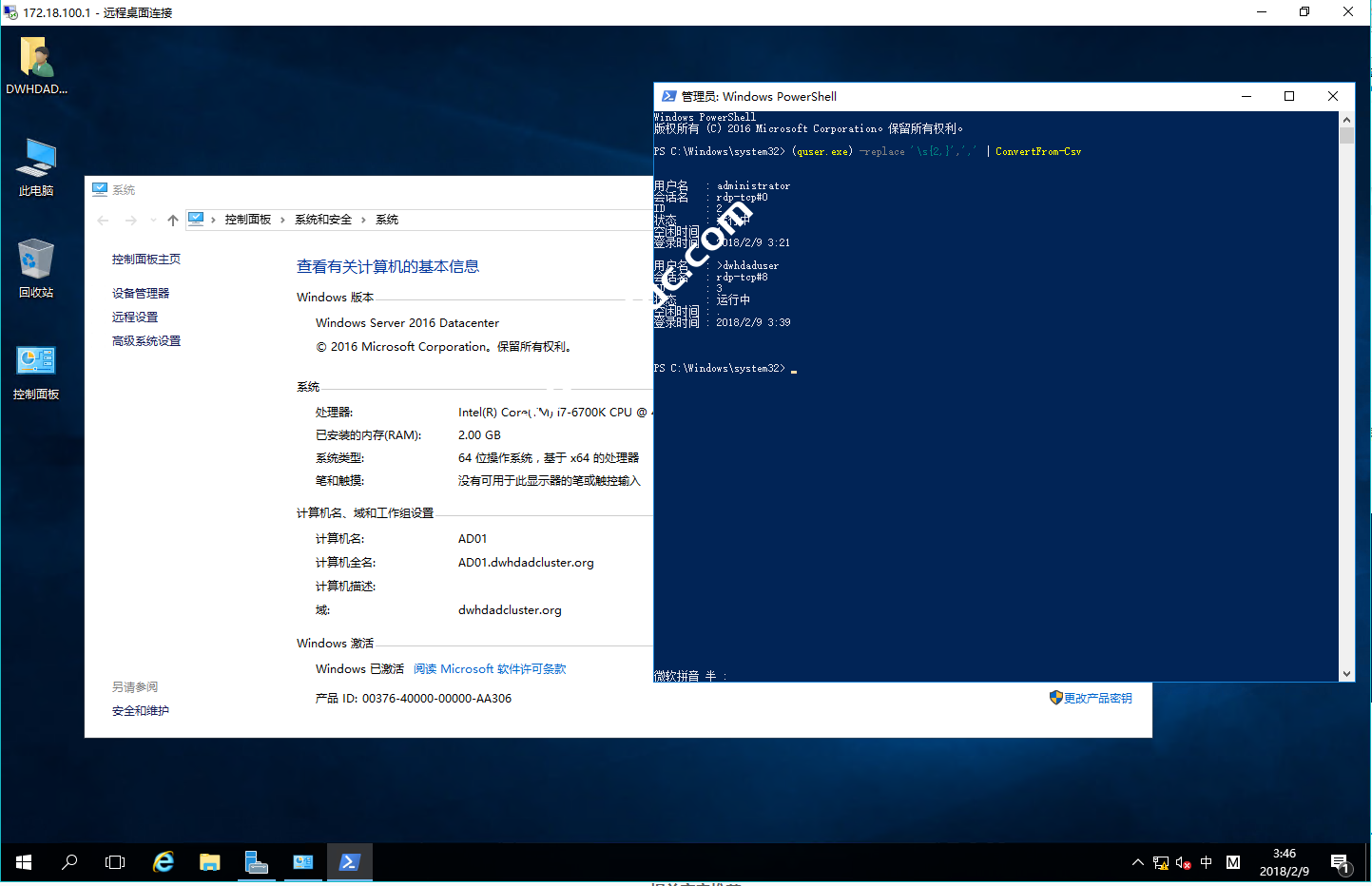Switch to PowerShell via its taskbar icon
Viewport: 1372px width, 886px height.
click(349, 862)
